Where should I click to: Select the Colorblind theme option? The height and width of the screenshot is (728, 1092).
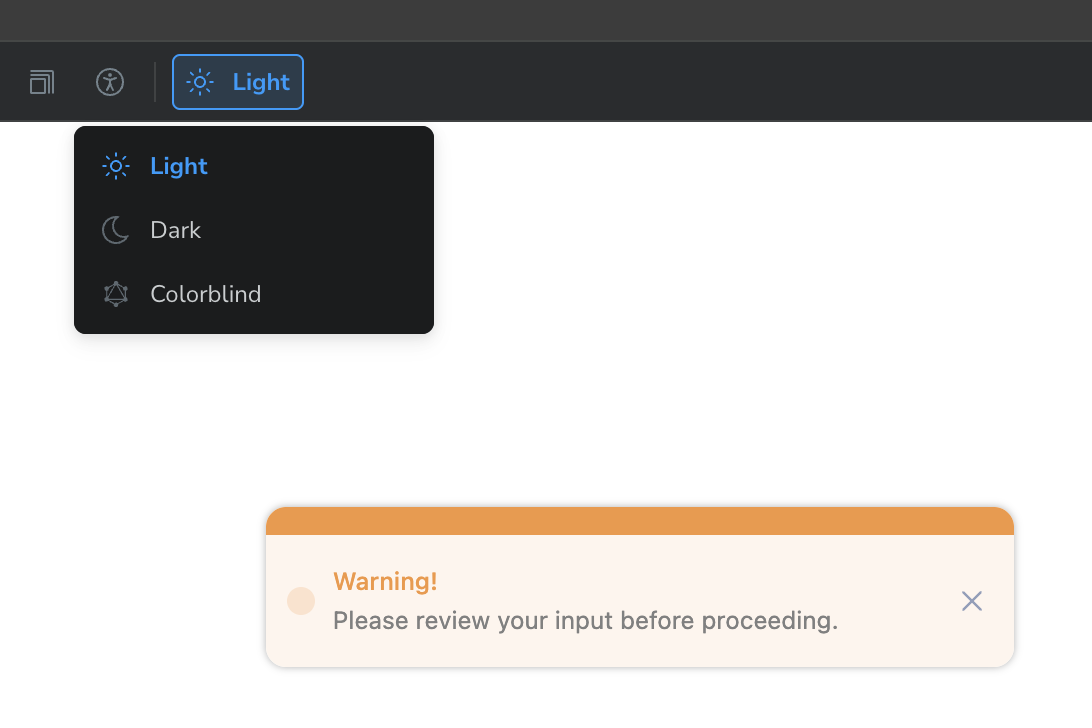tap(206, 294)
